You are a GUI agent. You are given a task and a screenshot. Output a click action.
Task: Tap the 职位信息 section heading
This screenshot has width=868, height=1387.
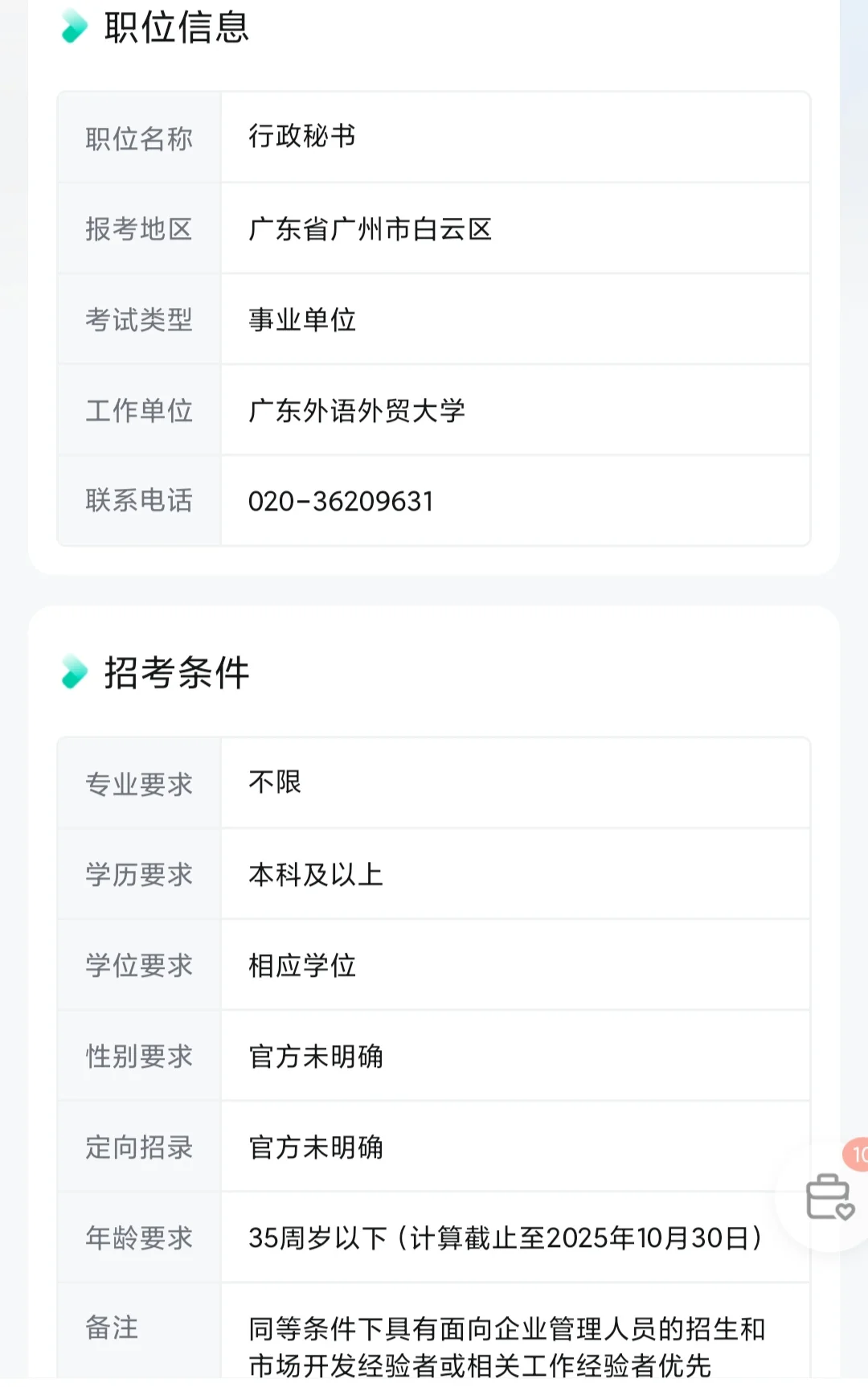click(177, 27)
